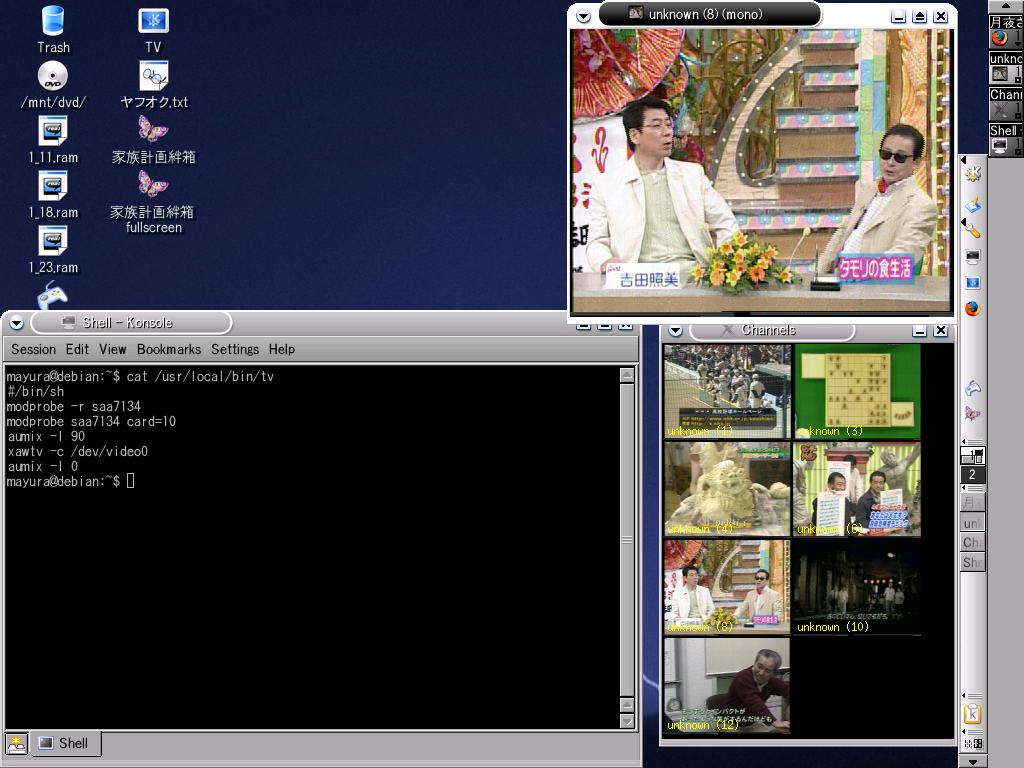Open the Trash desktop icon
The width and height of the screenshot is (1024, 768).
coord(53,29)
